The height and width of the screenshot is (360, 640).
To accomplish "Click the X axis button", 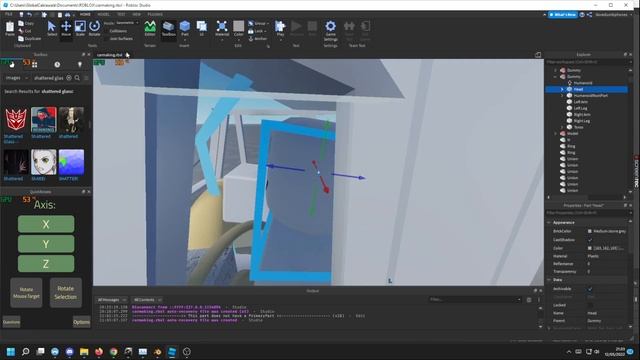I will coord(46,224).
